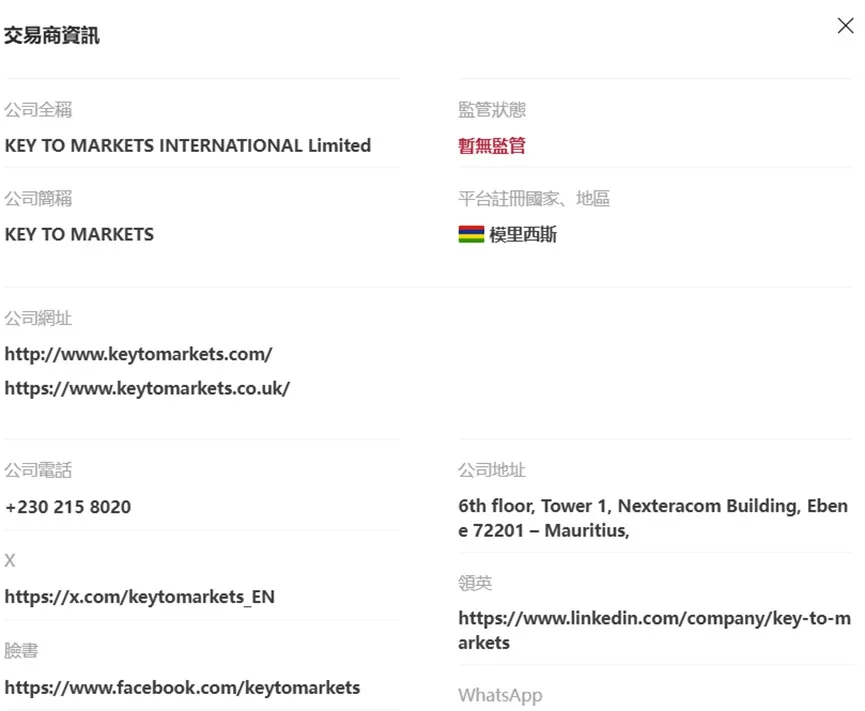
Task: Click the short company name KEY TO MARKETS
Action: (79, 234)
